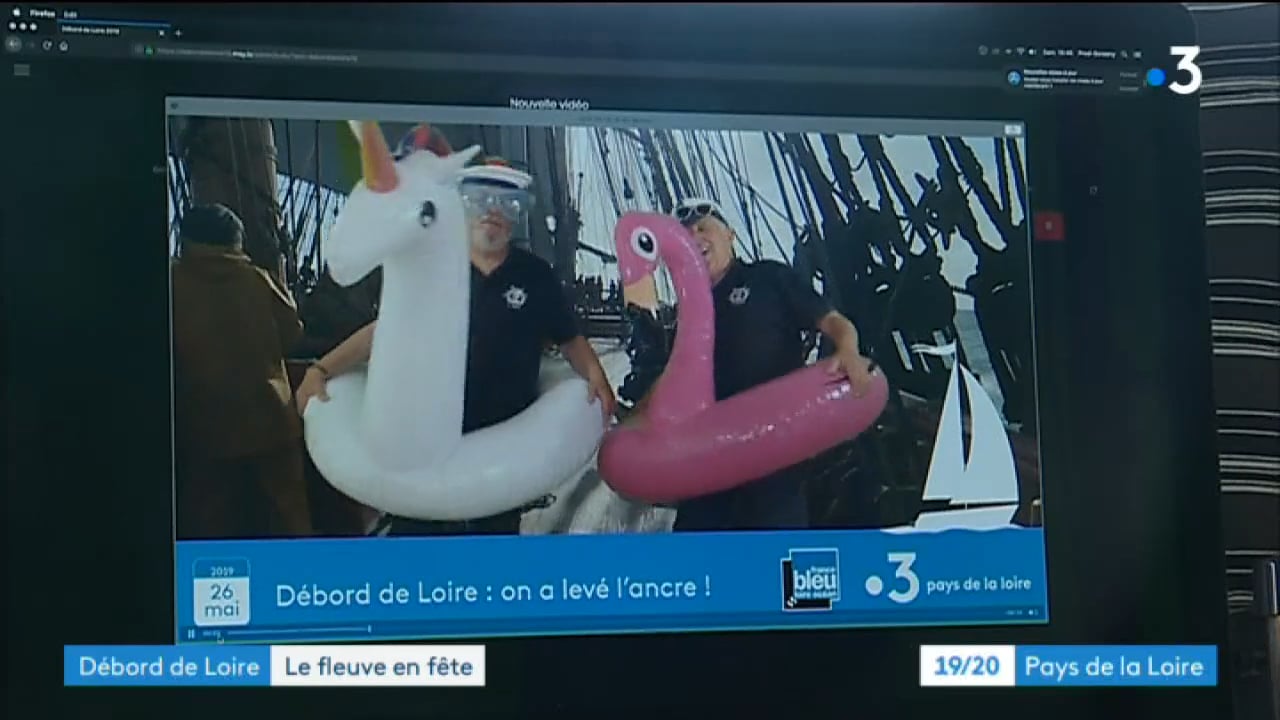The image size is (1280, 720).
Task: Click the video progress bar
Action: coord(290,630)
